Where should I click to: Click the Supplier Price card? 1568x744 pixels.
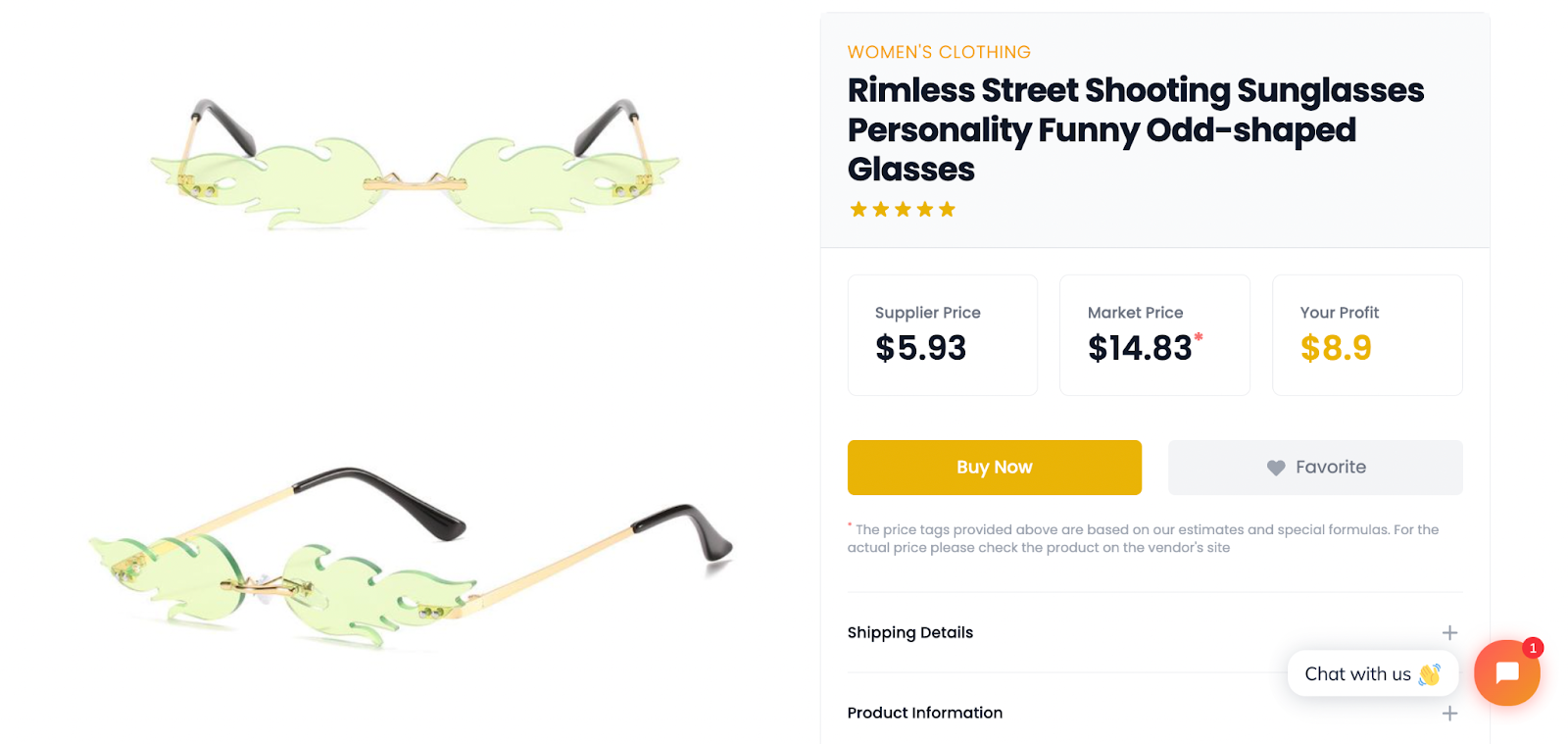point(942,335)
